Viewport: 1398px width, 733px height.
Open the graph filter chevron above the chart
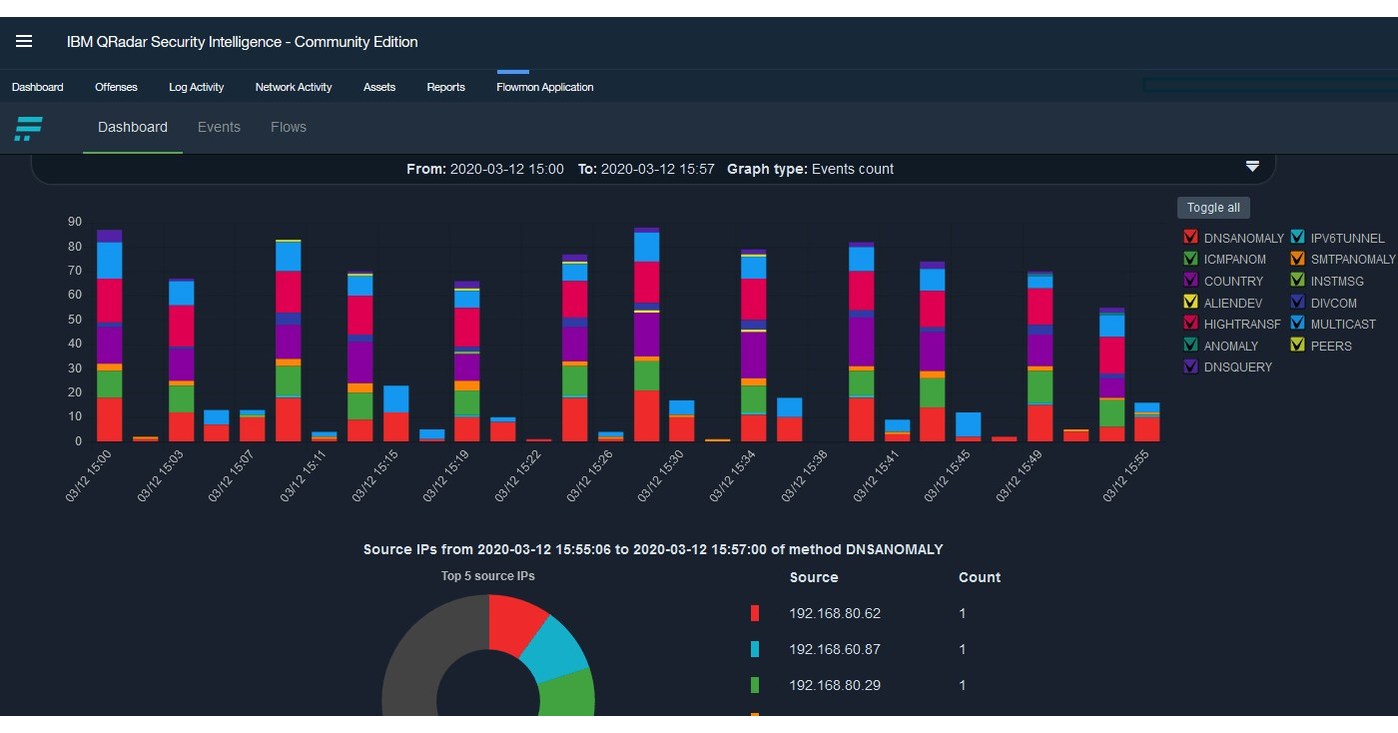pyautogui.click(x=1252, y=166)
